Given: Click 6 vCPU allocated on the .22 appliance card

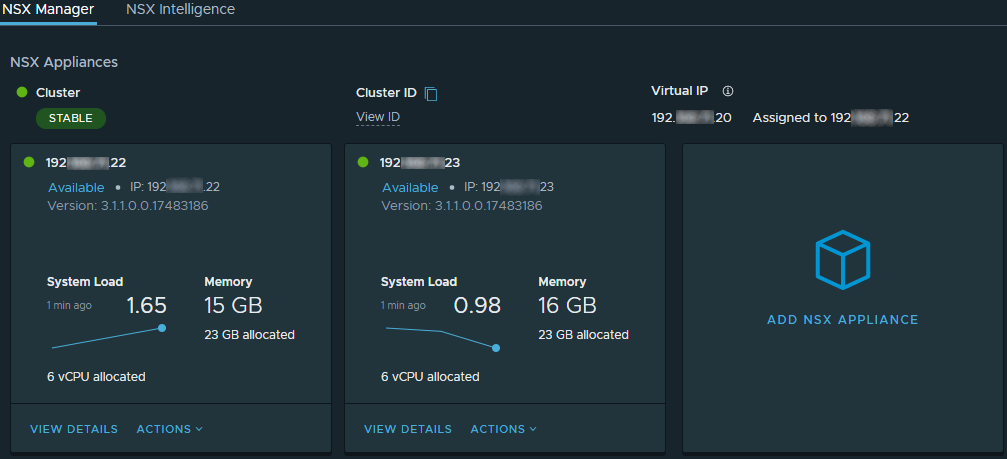Looking at the screenshot, I should [x=96, y=377].
